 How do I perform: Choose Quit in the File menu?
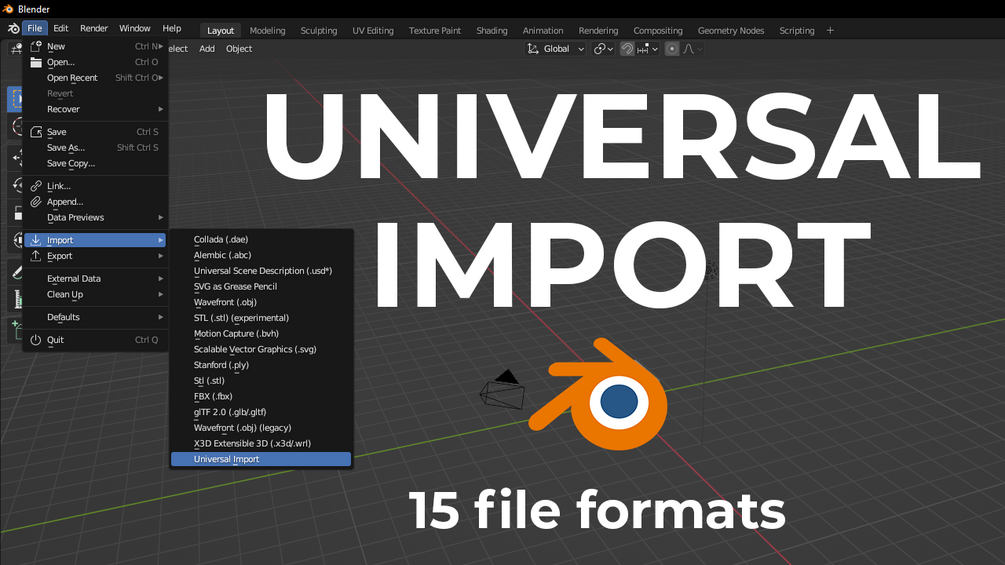tap(95, 340)
